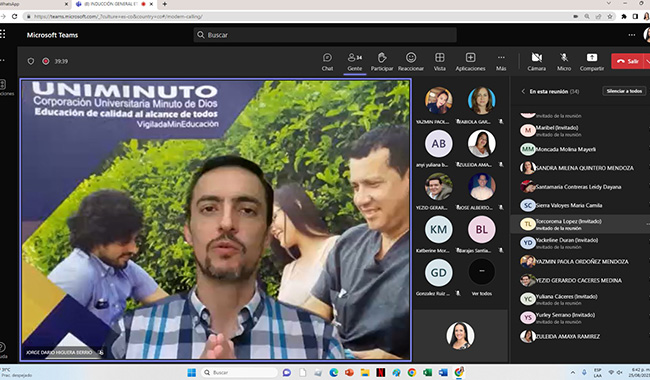Image resolution: width=650 pixels, height=380 pixels.
Task: Expand the arrow beside Salir
Action: 647,61
